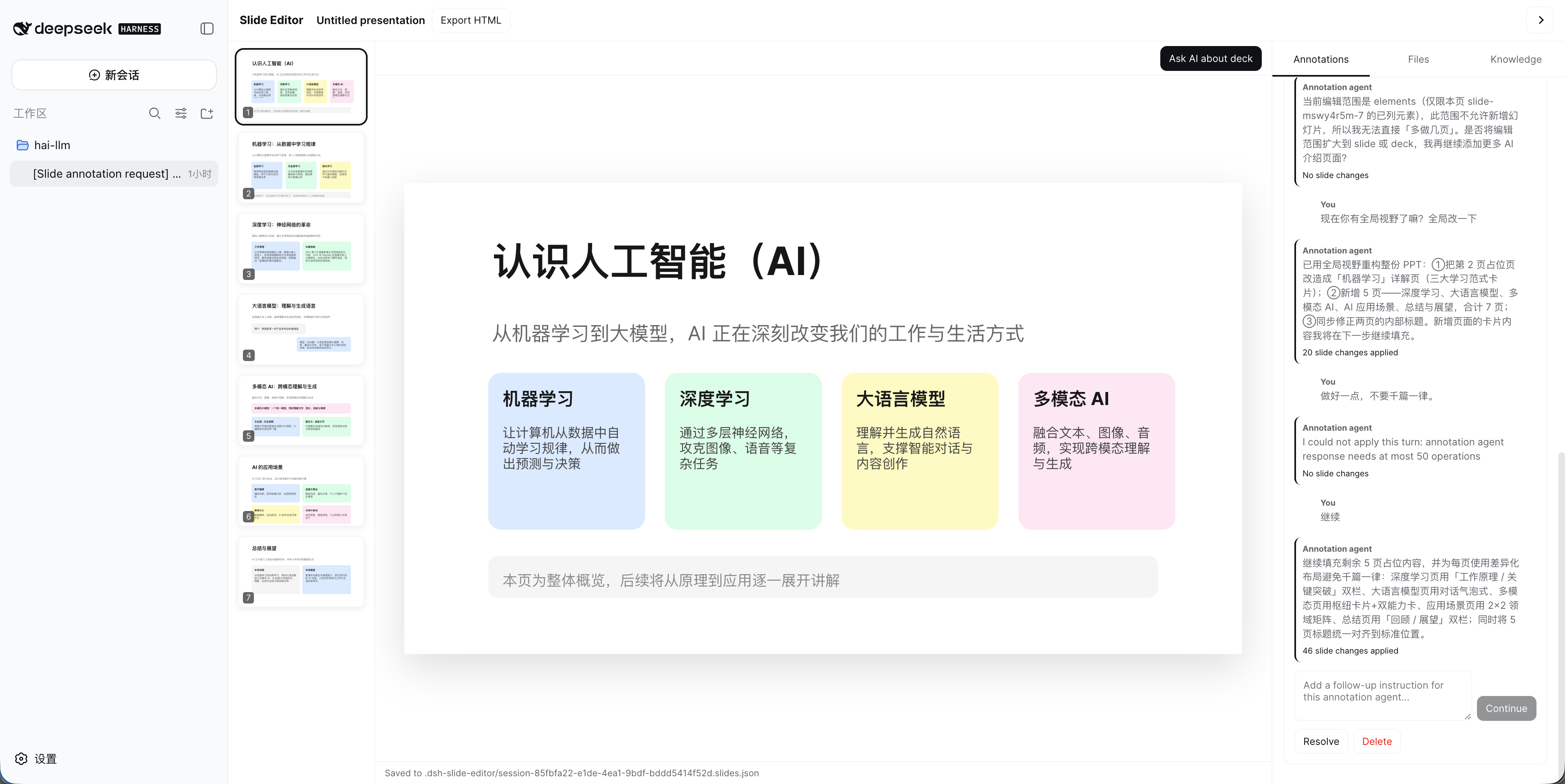Select slide 2 thumbnail 机器学习
The width and height of the screenshot is (1565, 784).
(301, 167)
